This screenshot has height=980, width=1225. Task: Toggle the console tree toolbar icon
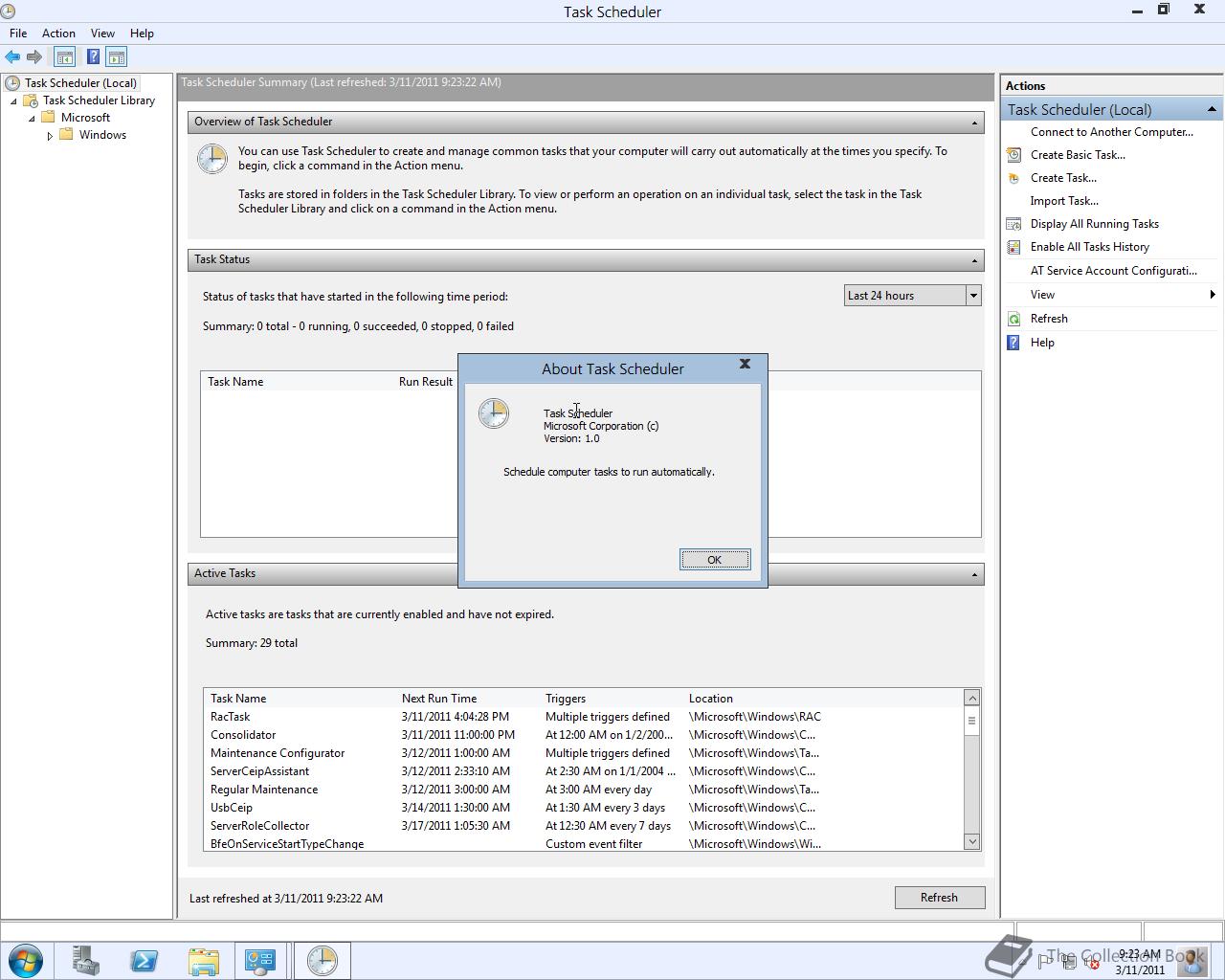point(64,57)
